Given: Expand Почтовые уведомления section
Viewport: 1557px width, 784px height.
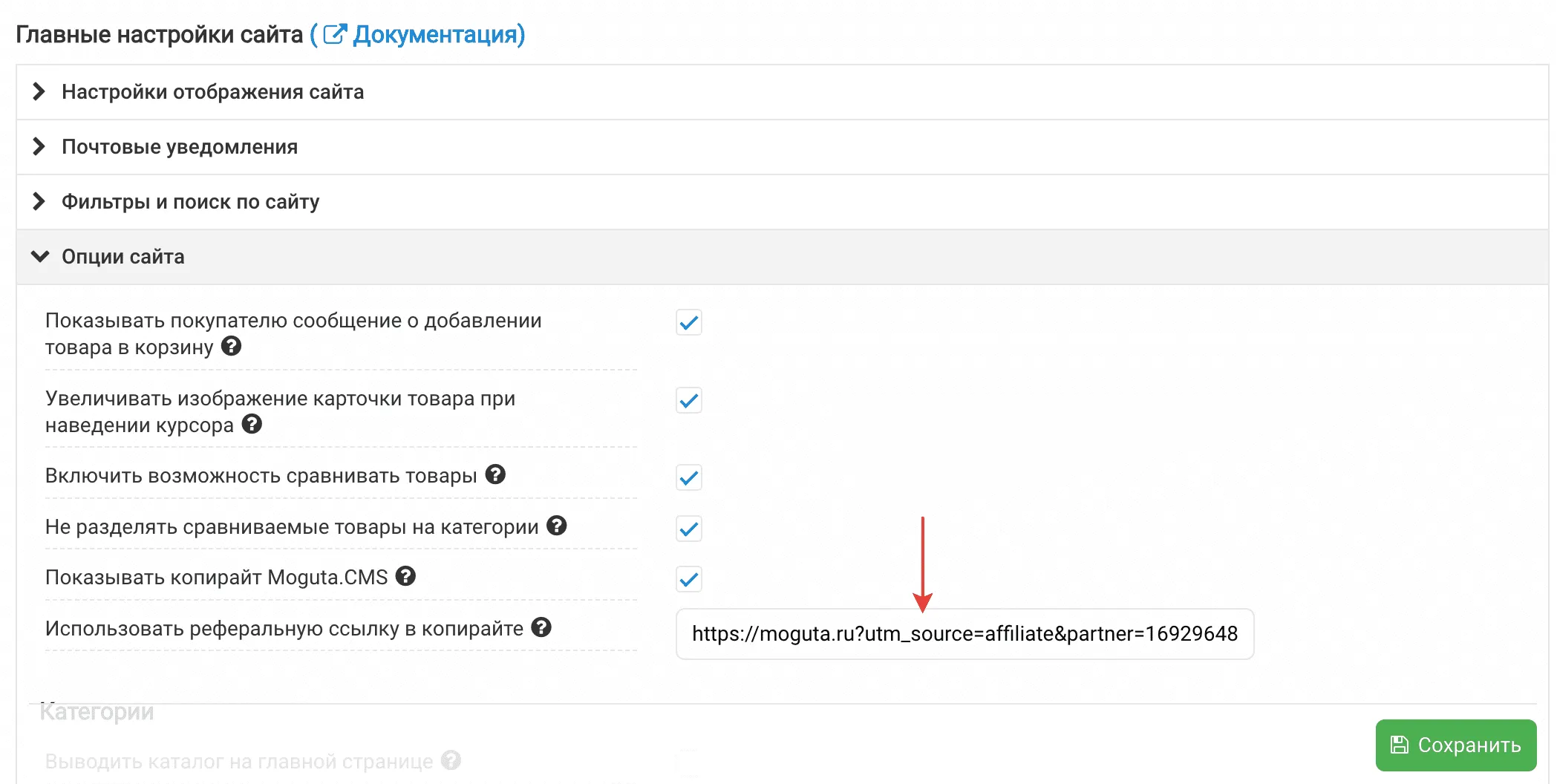Looking at the screenshot, I should 783,147.
